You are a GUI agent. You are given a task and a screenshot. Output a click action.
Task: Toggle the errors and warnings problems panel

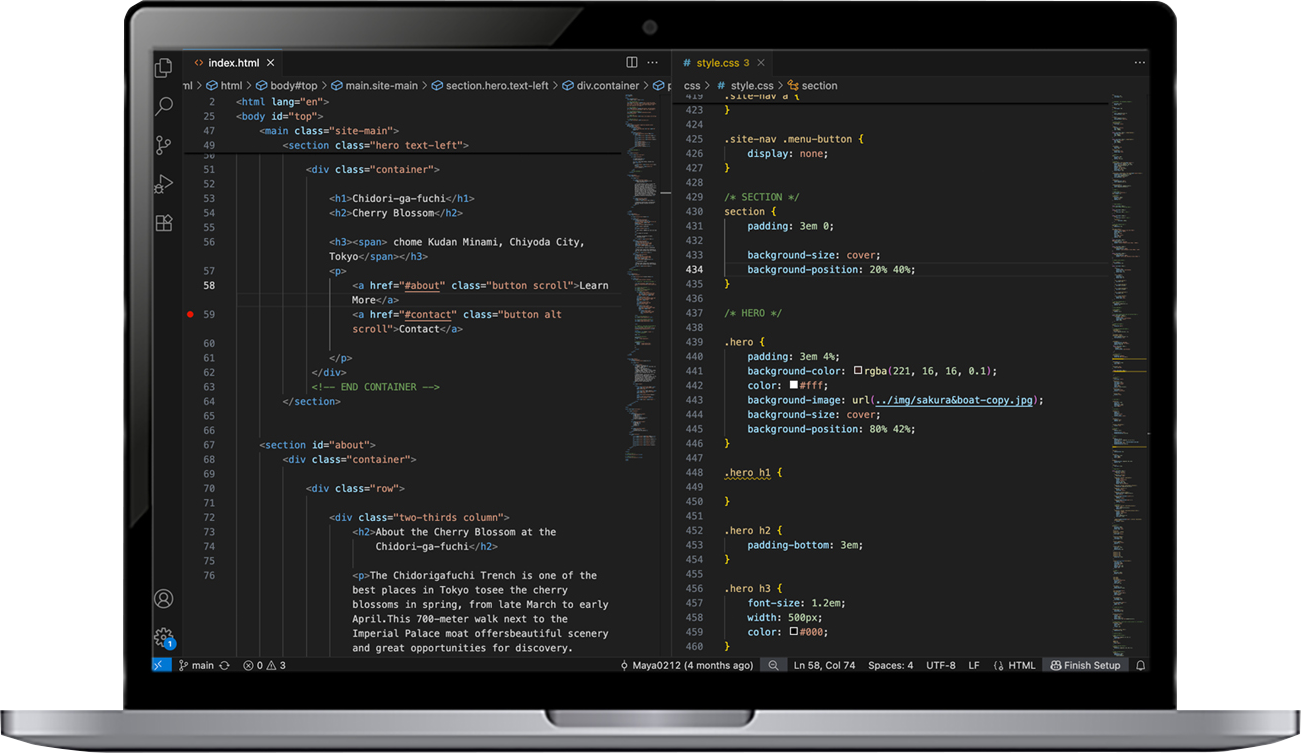[x=265, y=666]
